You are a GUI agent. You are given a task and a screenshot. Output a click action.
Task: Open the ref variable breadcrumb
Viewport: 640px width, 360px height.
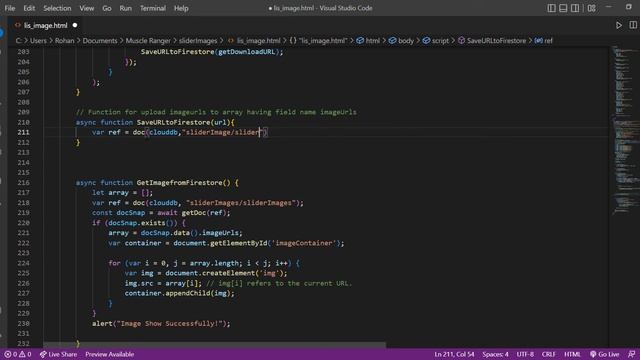coord(544,40)
